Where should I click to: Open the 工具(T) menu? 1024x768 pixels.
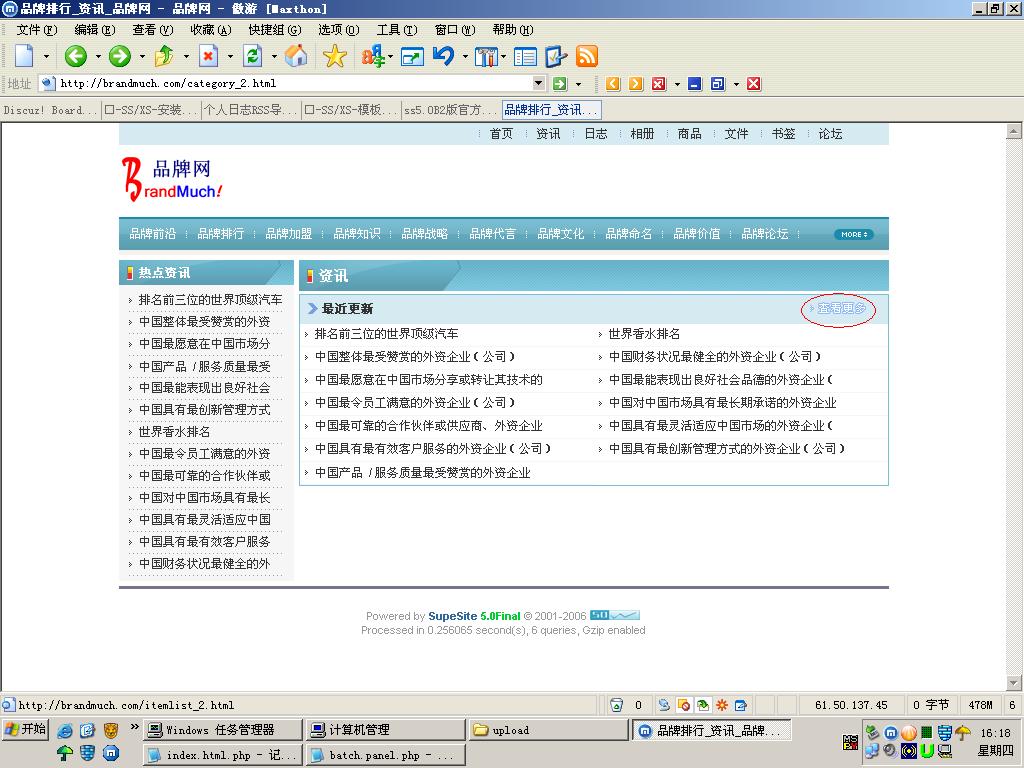[x=396, y=30]
